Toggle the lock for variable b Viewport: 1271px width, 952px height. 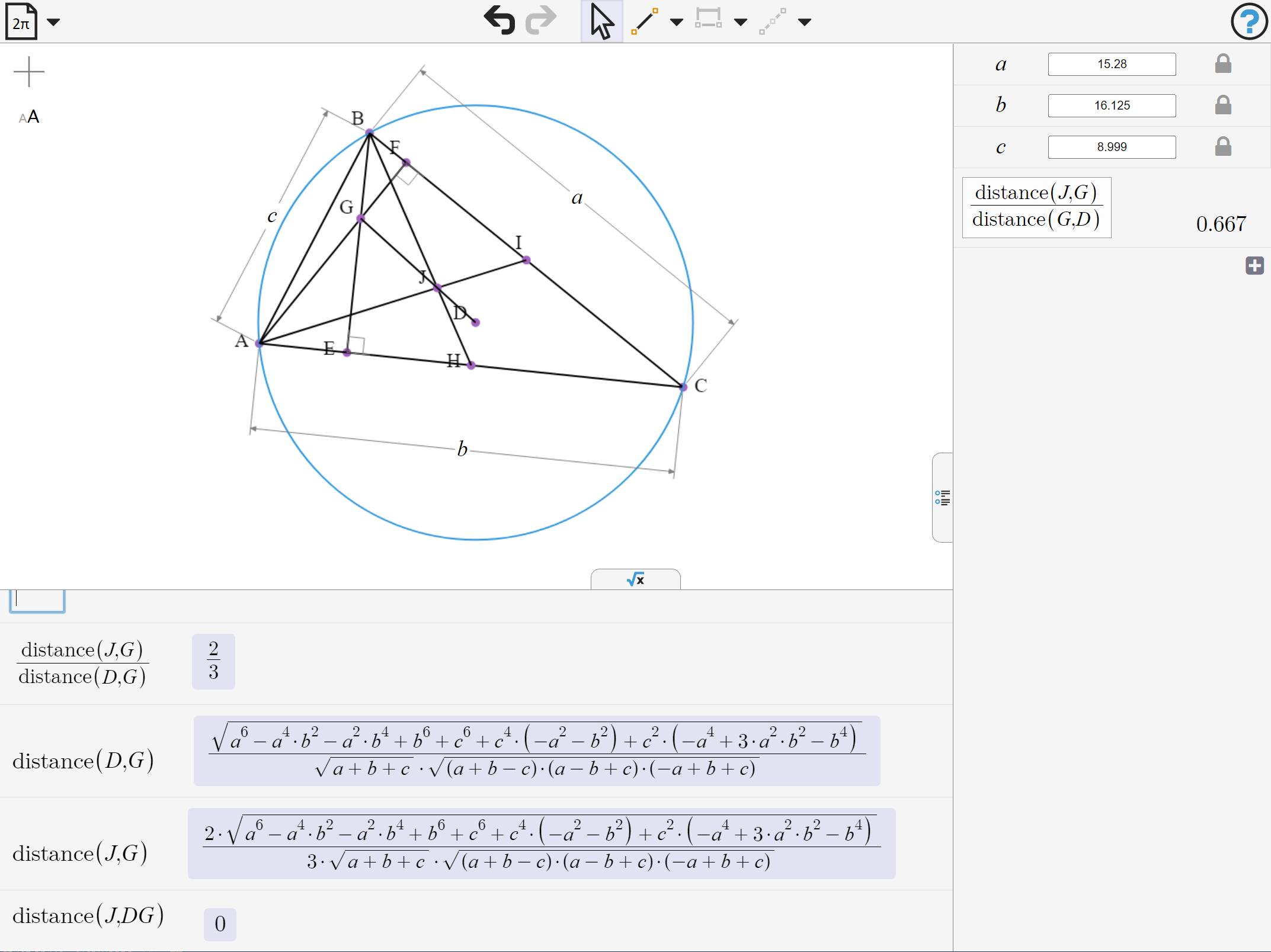point(1223,105)
